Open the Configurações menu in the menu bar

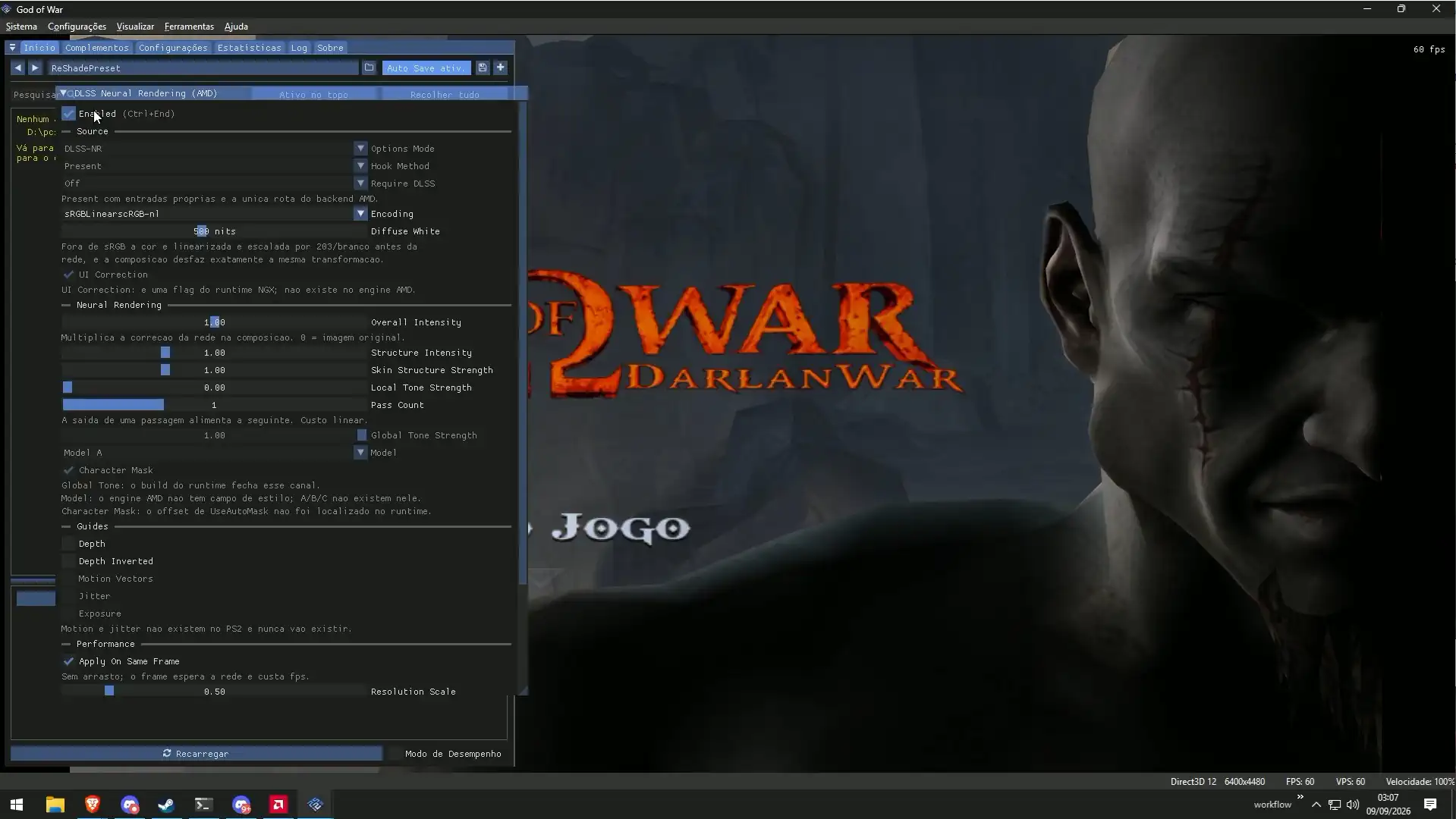77,27
